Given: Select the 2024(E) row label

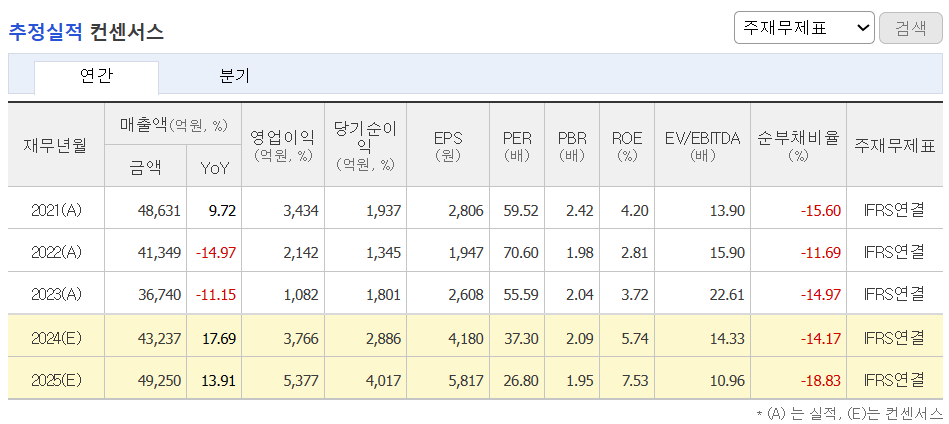Looking at the screenshot, I should pos(56,338).
